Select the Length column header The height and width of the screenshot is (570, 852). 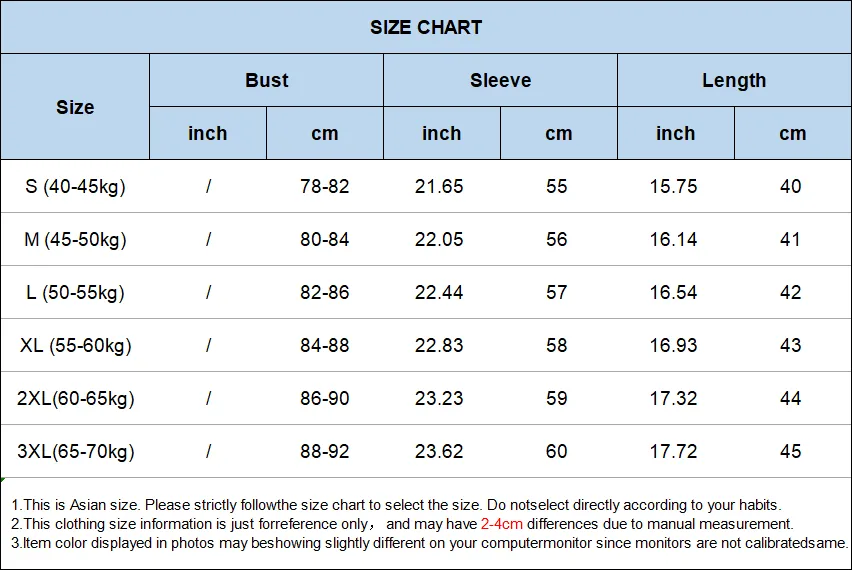[x=734, y=80]
